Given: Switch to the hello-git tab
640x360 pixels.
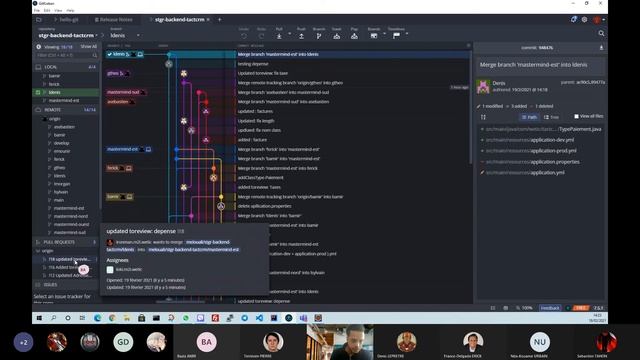Looking at the screenshot, I should (x=67, y=20).
